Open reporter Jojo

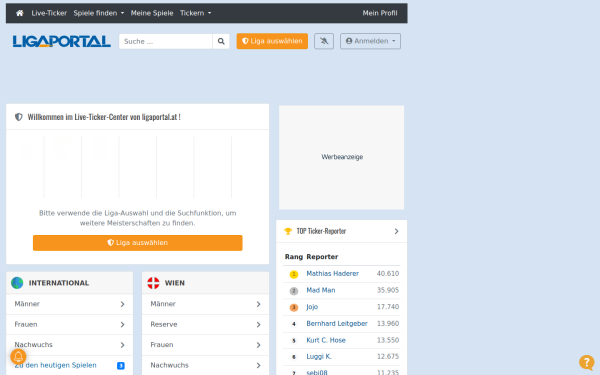click(312, 307)
